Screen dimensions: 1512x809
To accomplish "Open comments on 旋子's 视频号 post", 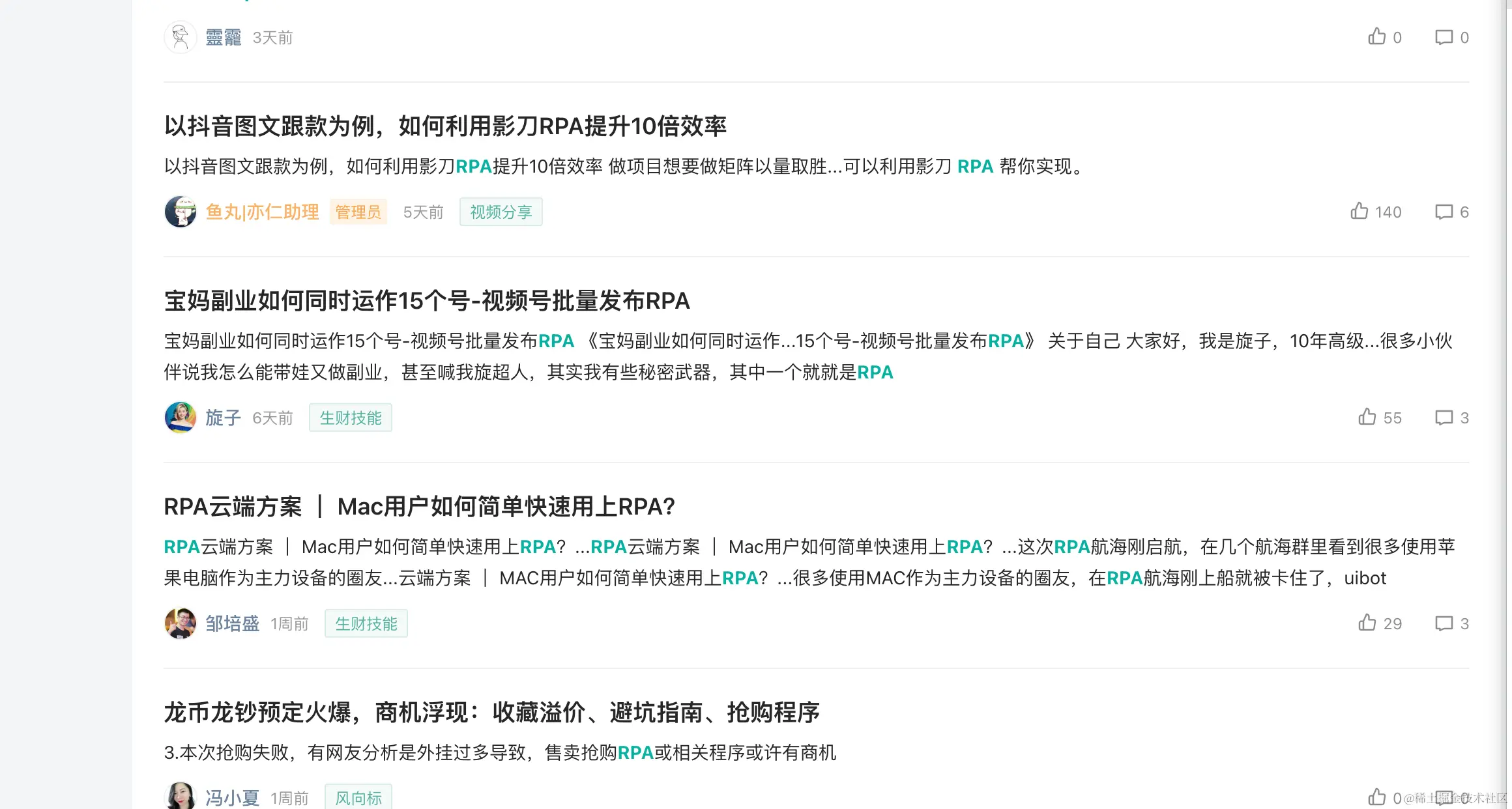I will [x=1444, y=418].
